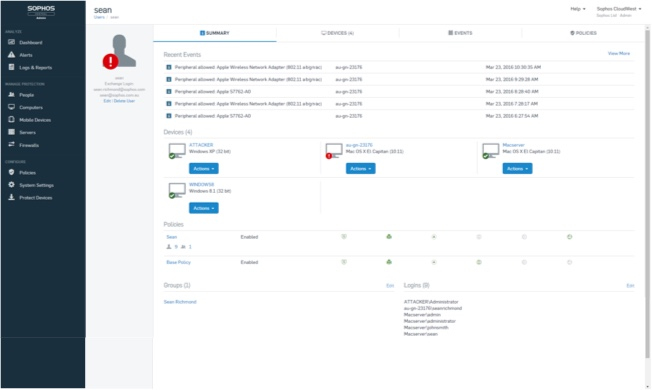This screenshot has height=390, width=652.
Task: Open the WINDOWS8 device link
Action: point(201,184)
